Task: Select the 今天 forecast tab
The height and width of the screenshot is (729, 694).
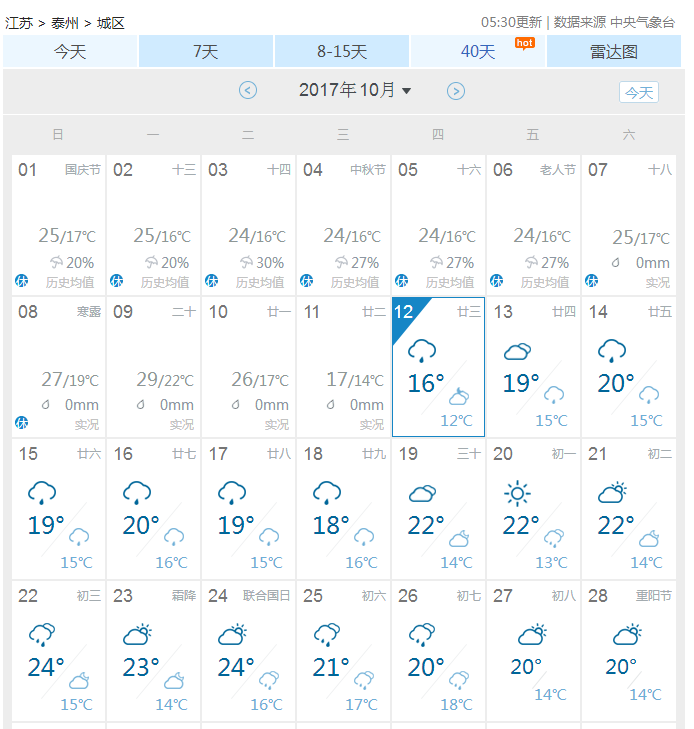Action: (70, 51)
